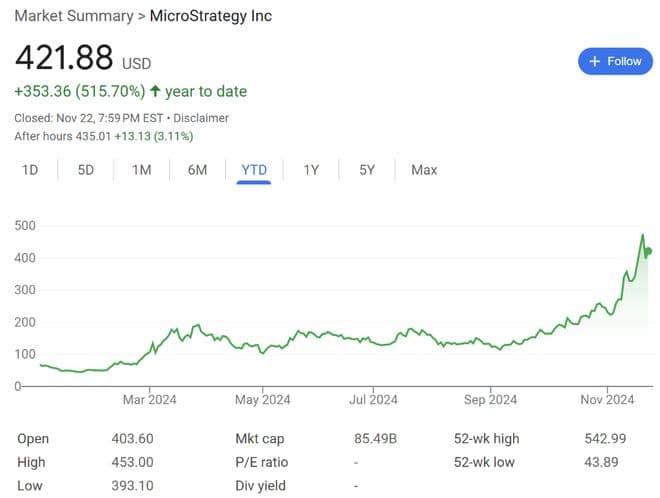Switch to the 5D time range
Screen dimensions: 660x498
[x=86, y=170]
